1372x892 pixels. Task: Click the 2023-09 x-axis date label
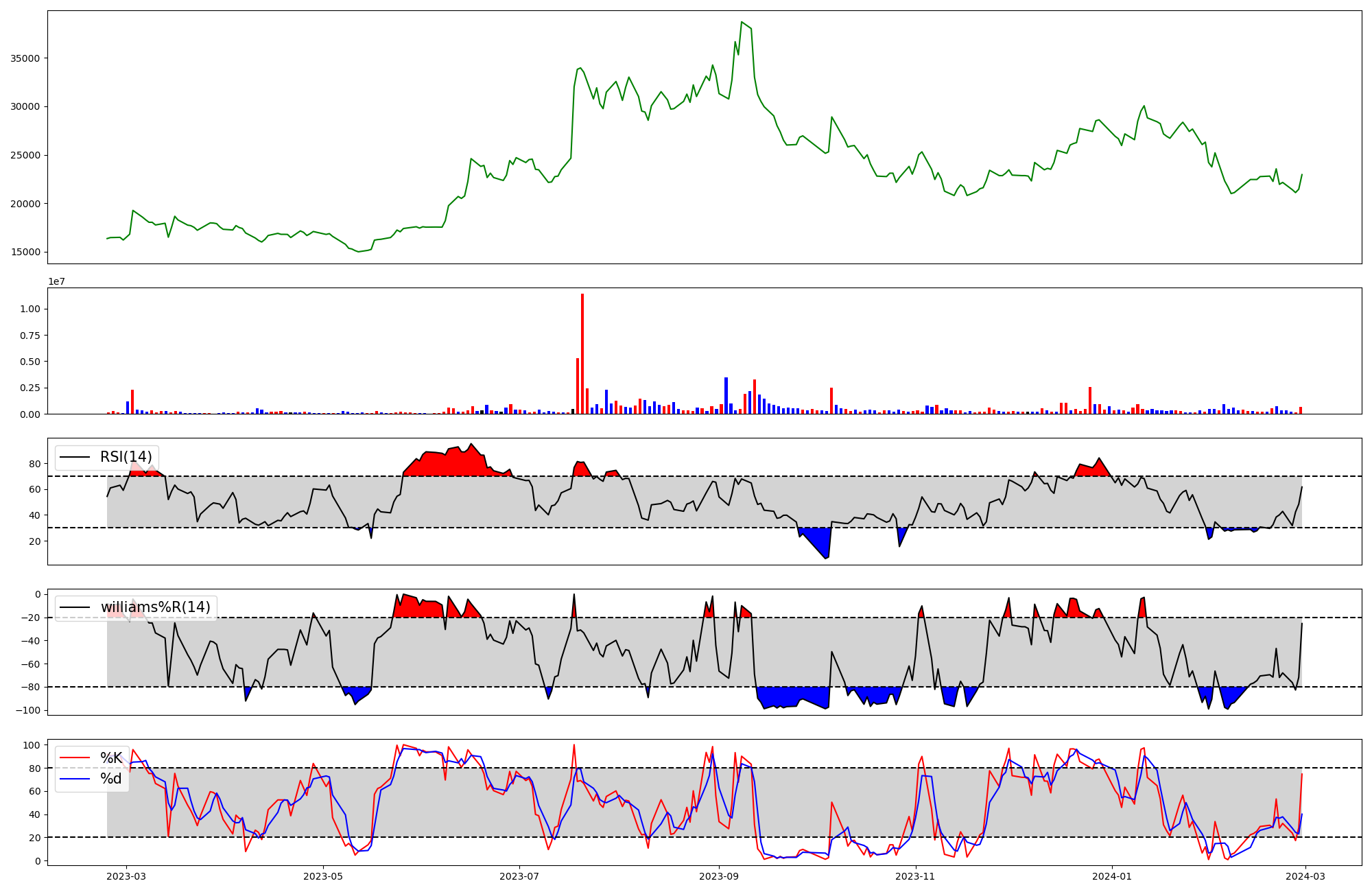tap(719, 876)
